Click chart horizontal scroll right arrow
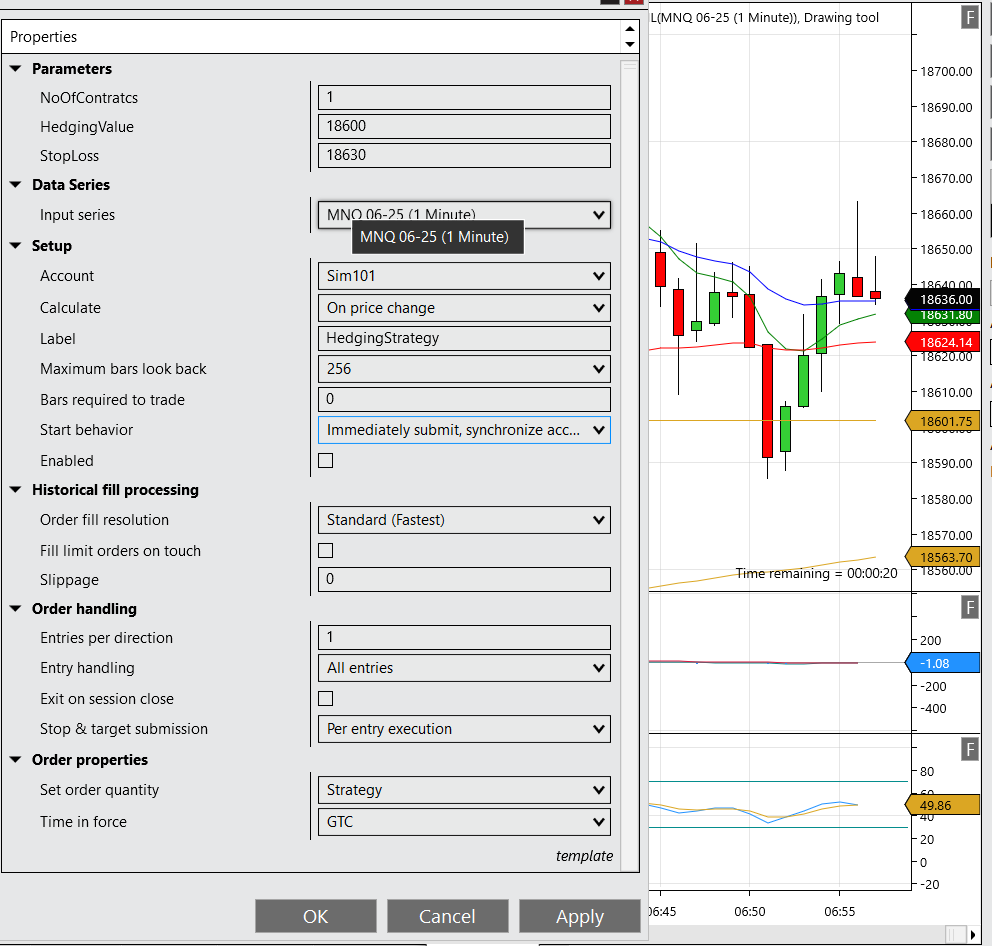This screenshot has width=992, height=946. [972, 935]
